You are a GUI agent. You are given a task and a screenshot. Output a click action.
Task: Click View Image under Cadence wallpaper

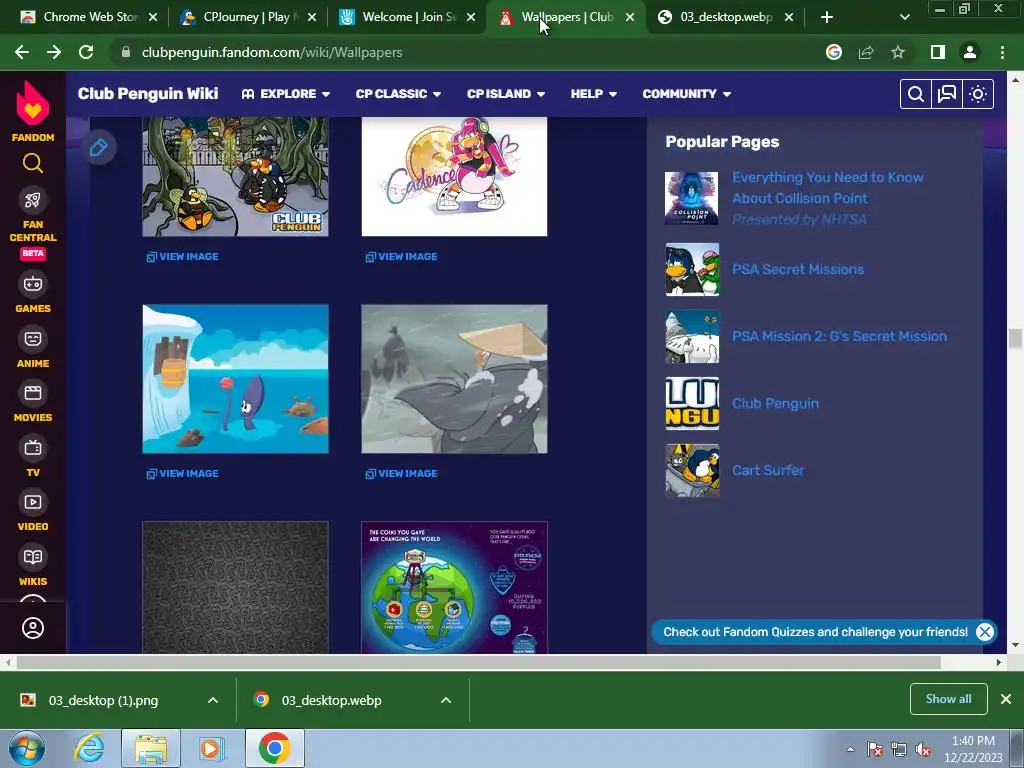402,257
